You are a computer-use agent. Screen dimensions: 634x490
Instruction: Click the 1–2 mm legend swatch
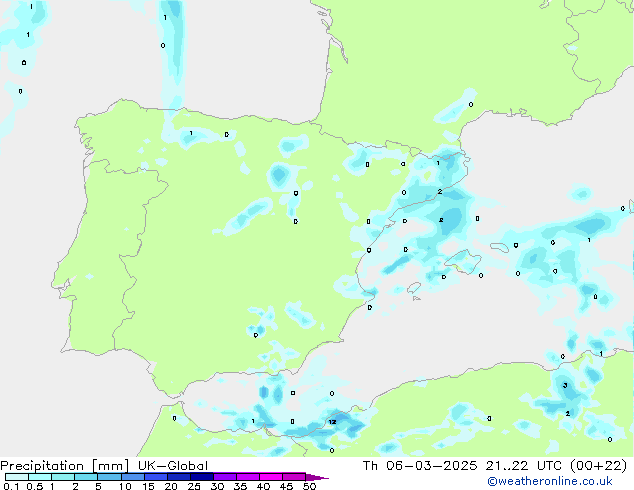click(63, 477)
